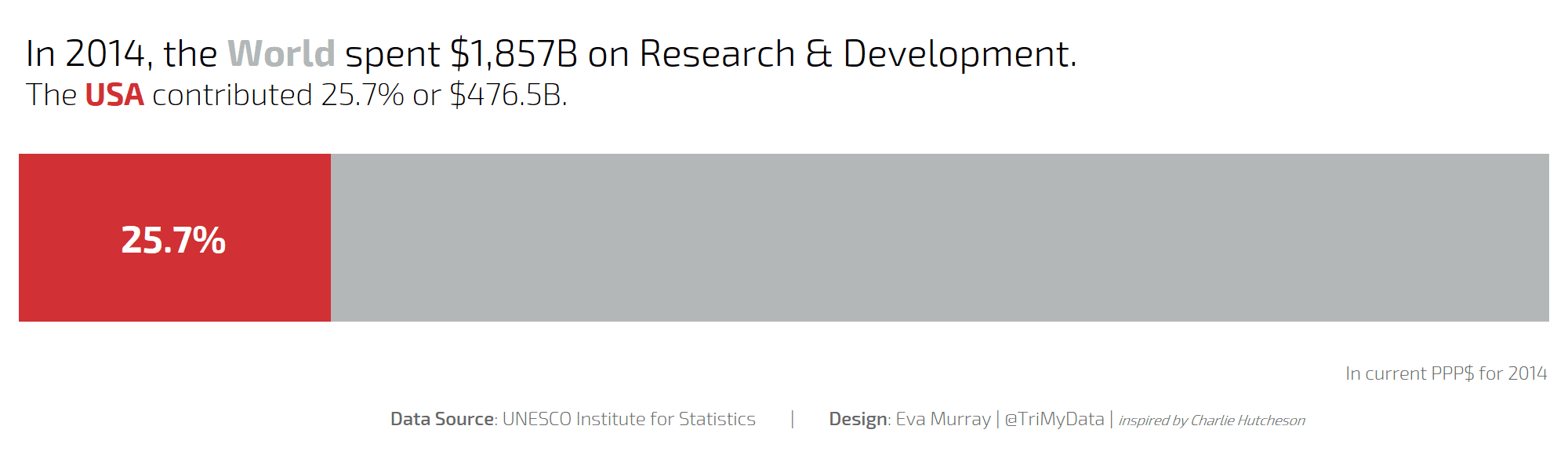Click the gray World bar segment
Image resolution: width=1568 pixels, height=455 pixels.
coord(939,238)
